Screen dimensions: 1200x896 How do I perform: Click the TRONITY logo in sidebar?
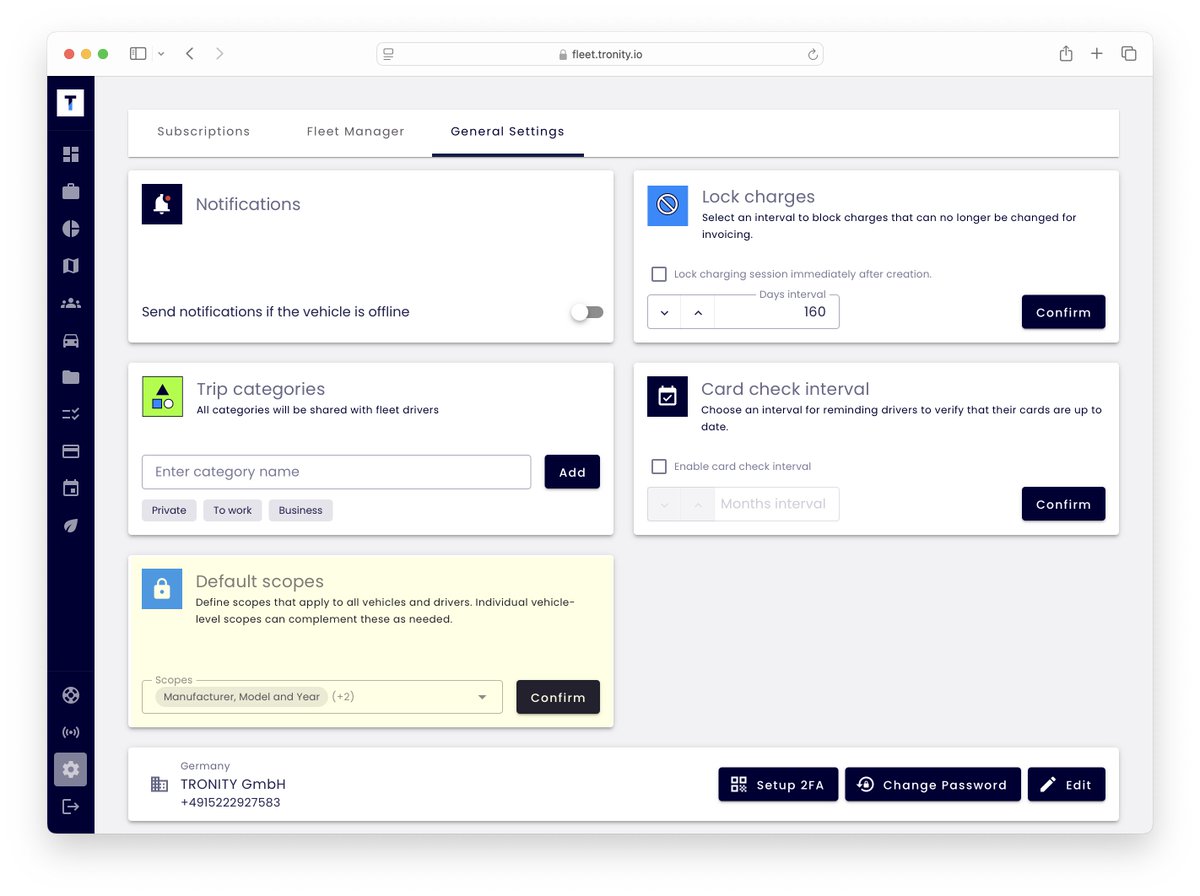[70, 102]
